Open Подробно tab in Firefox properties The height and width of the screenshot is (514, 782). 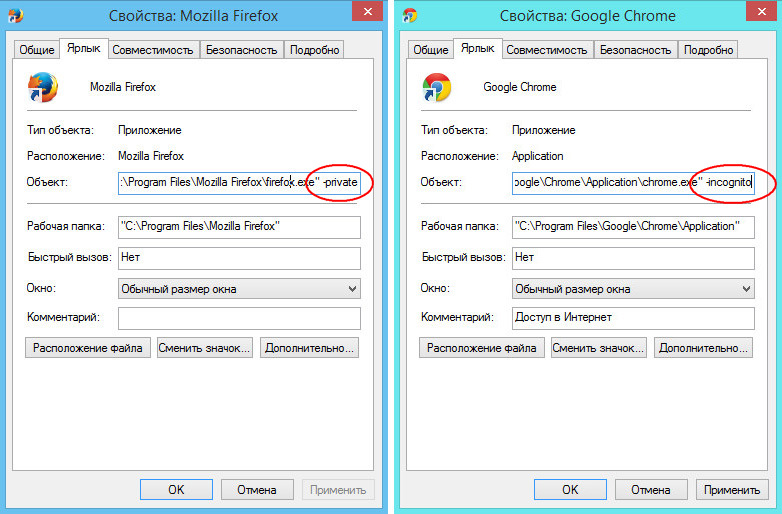(314, 50)
